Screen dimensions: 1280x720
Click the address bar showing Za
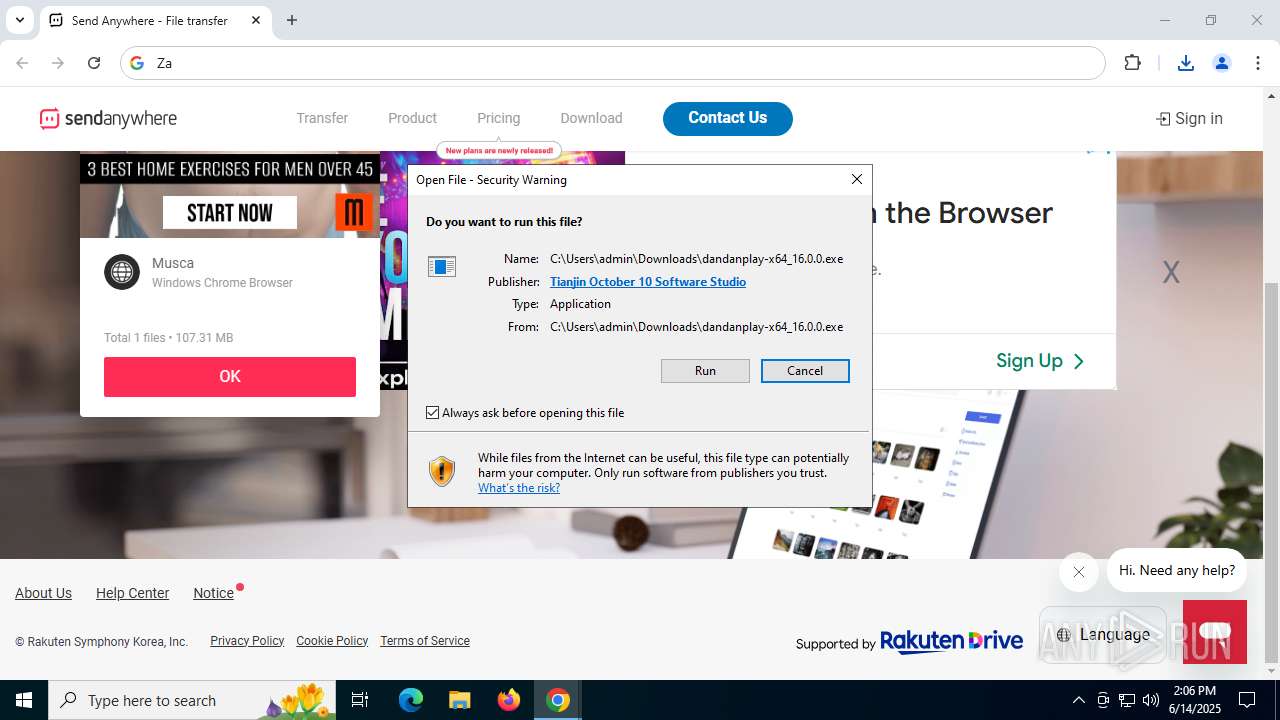(612, 63)
